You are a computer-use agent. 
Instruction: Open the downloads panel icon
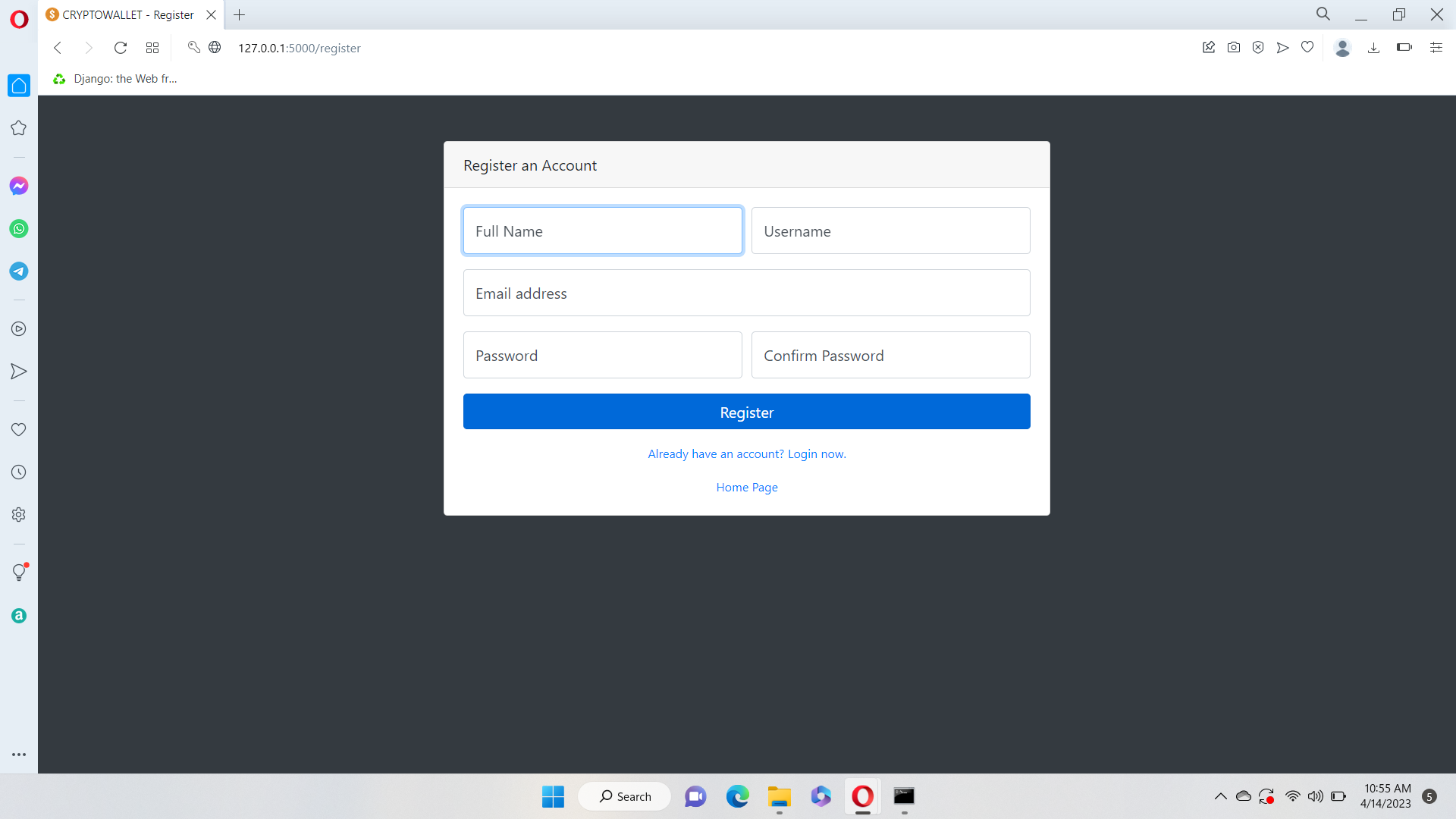click(x=1373, y=47)
